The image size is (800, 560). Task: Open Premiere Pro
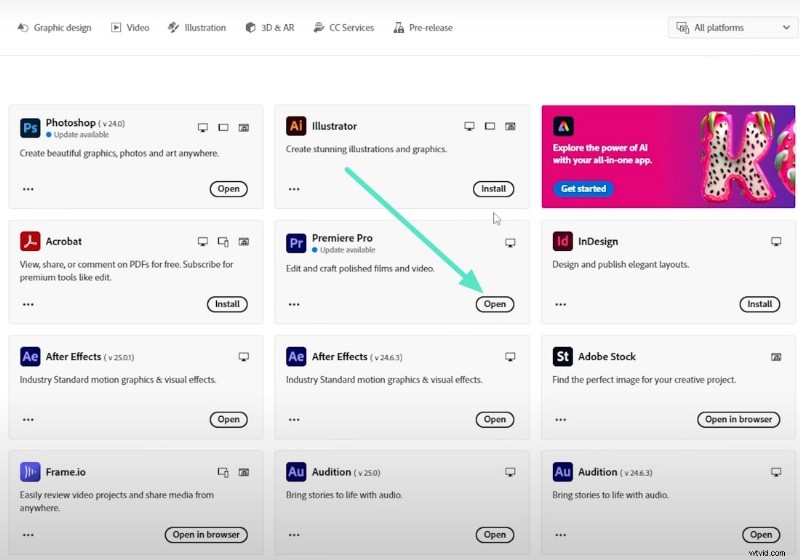(495, 304)
